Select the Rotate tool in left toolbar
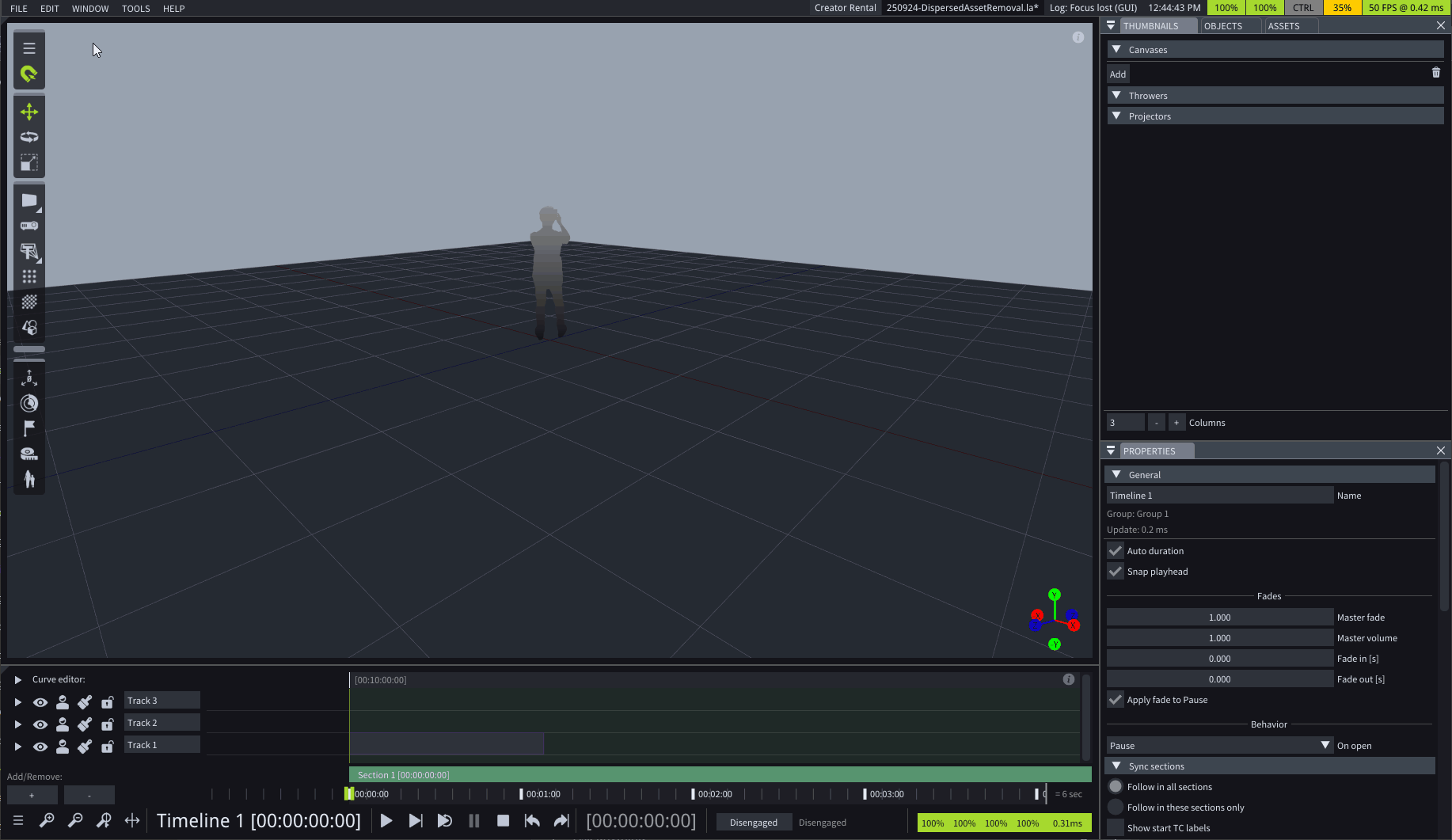1452x840 pixels. point(29,137)
